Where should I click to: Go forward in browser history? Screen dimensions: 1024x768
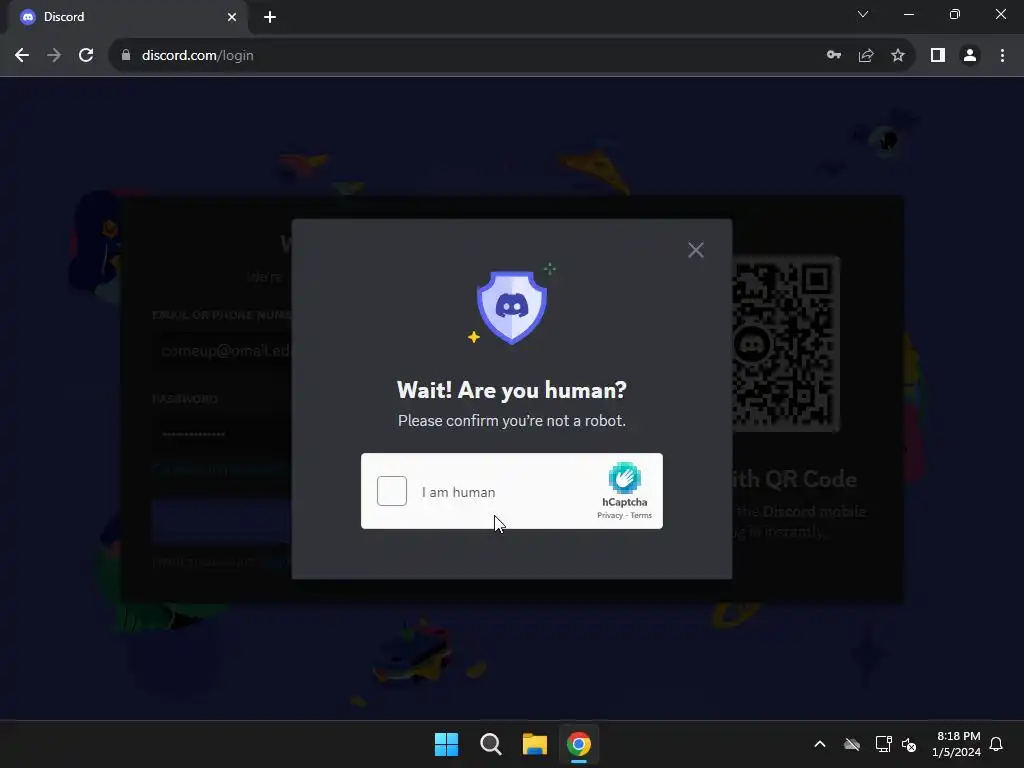click(x=54, y=56)
